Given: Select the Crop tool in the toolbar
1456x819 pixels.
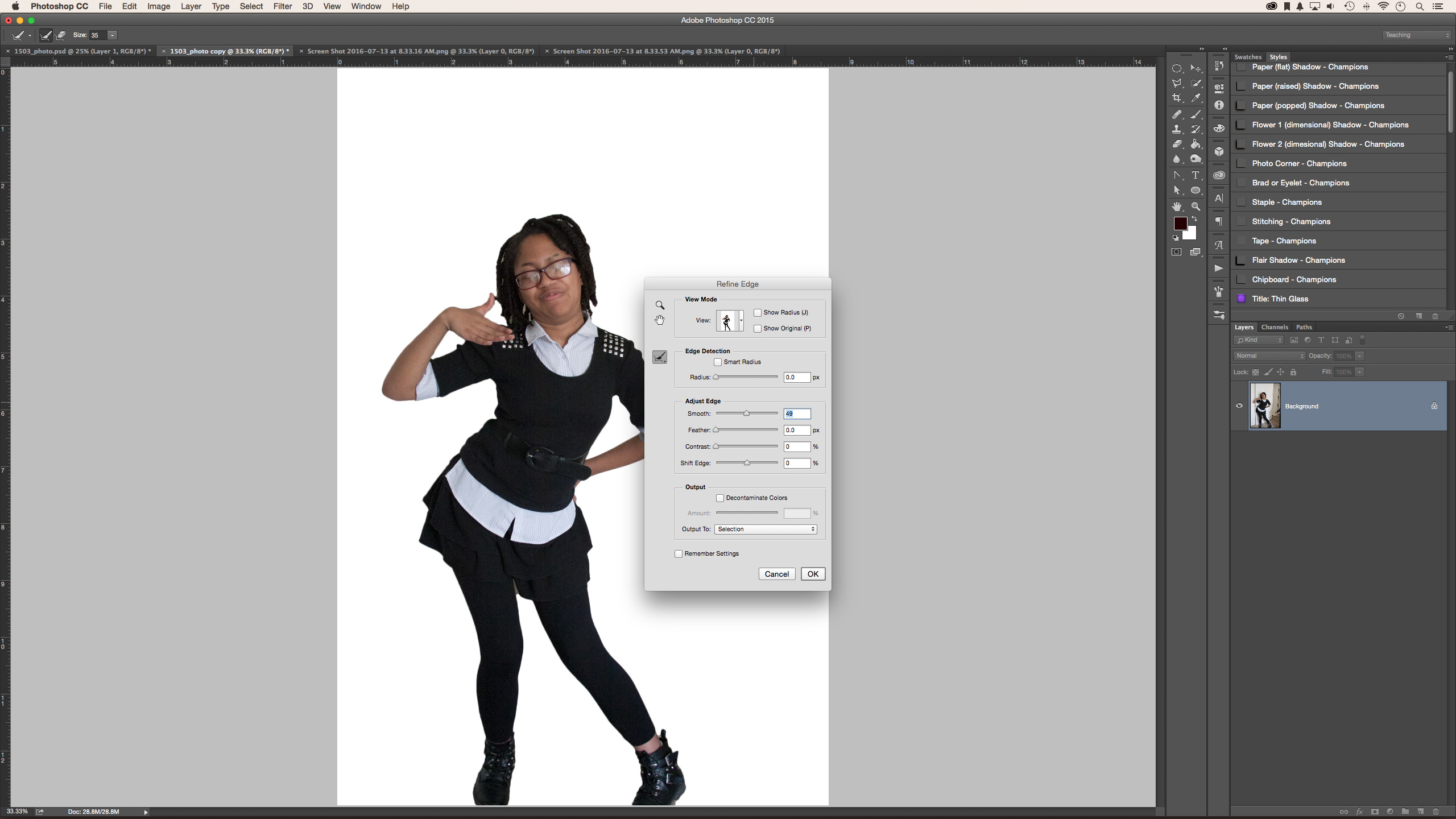Looking at the screenshot, I should 1177,98.
